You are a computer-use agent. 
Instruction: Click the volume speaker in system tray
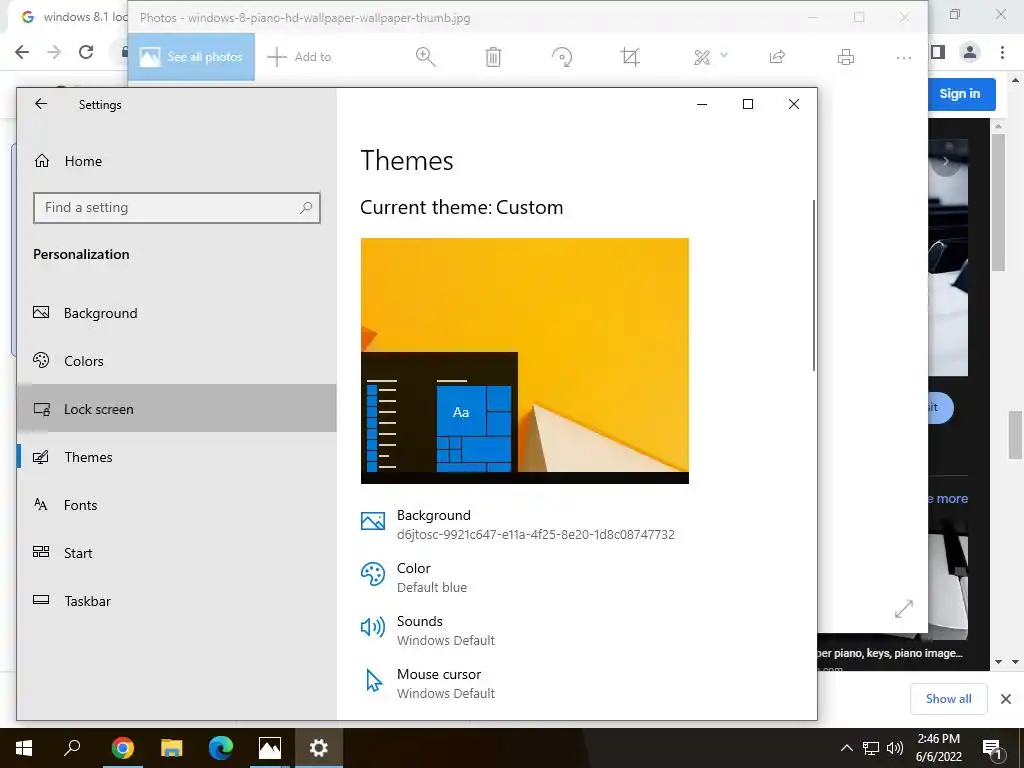coord(895,748)
